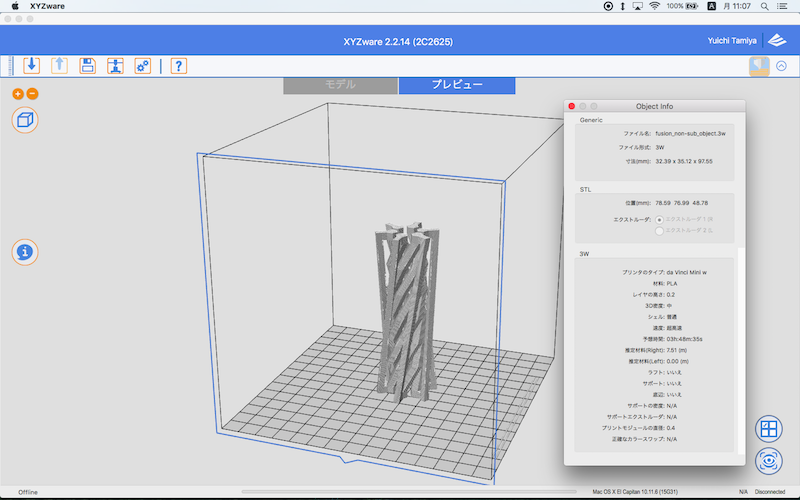The width and height of the screenshot is (800, 500).
Task: Click the dimensions 32.39 x 35.12 x 97.55
Action: [x=684, y=161]
